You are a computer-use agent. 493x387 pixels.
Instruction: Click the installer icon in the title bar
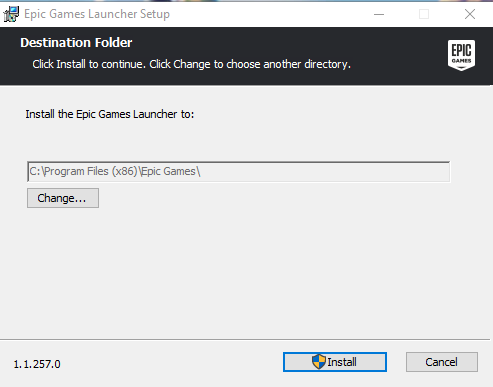pos(11,14)
